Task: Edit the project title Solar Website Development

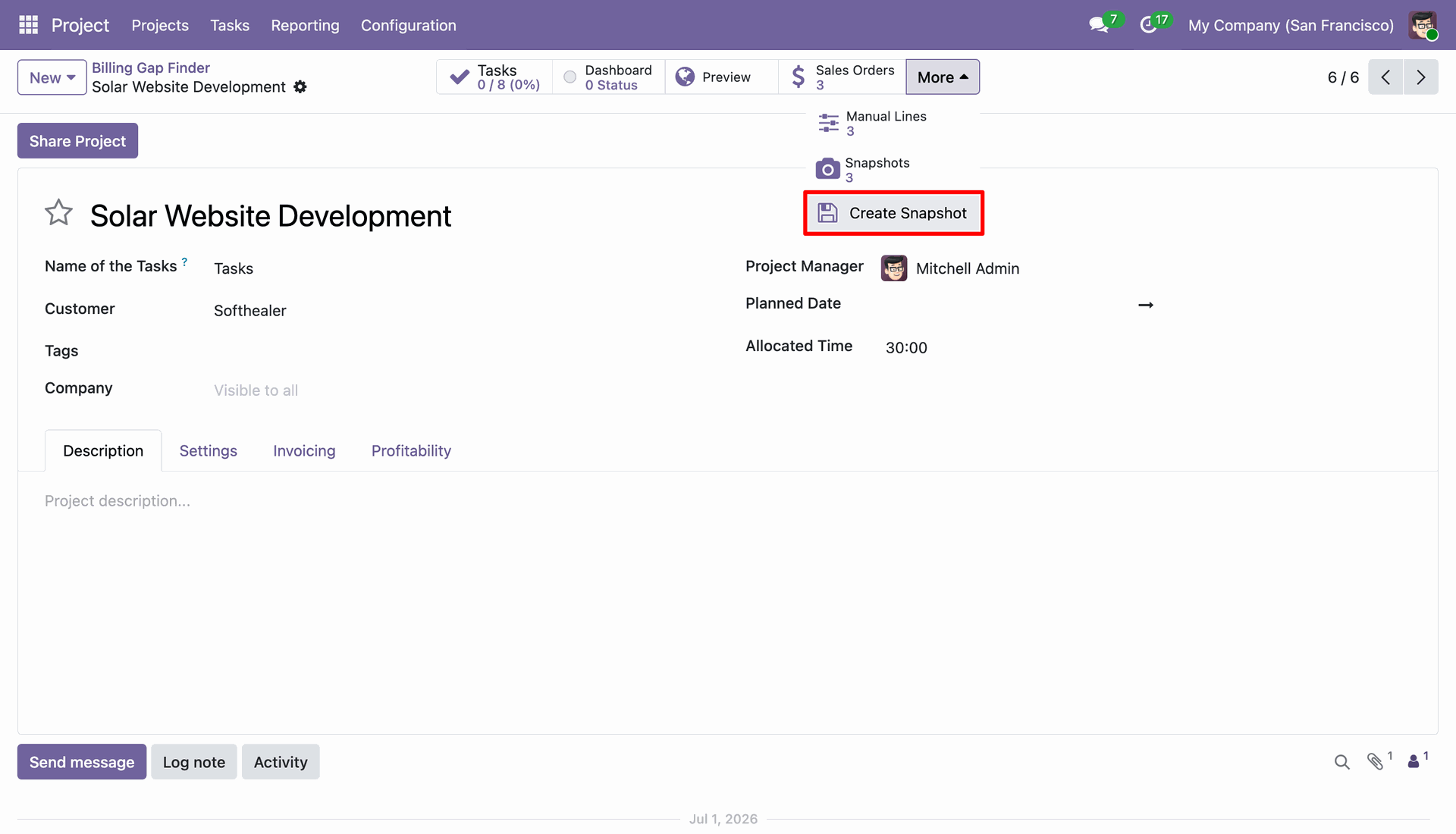Action: click(271, 216)
